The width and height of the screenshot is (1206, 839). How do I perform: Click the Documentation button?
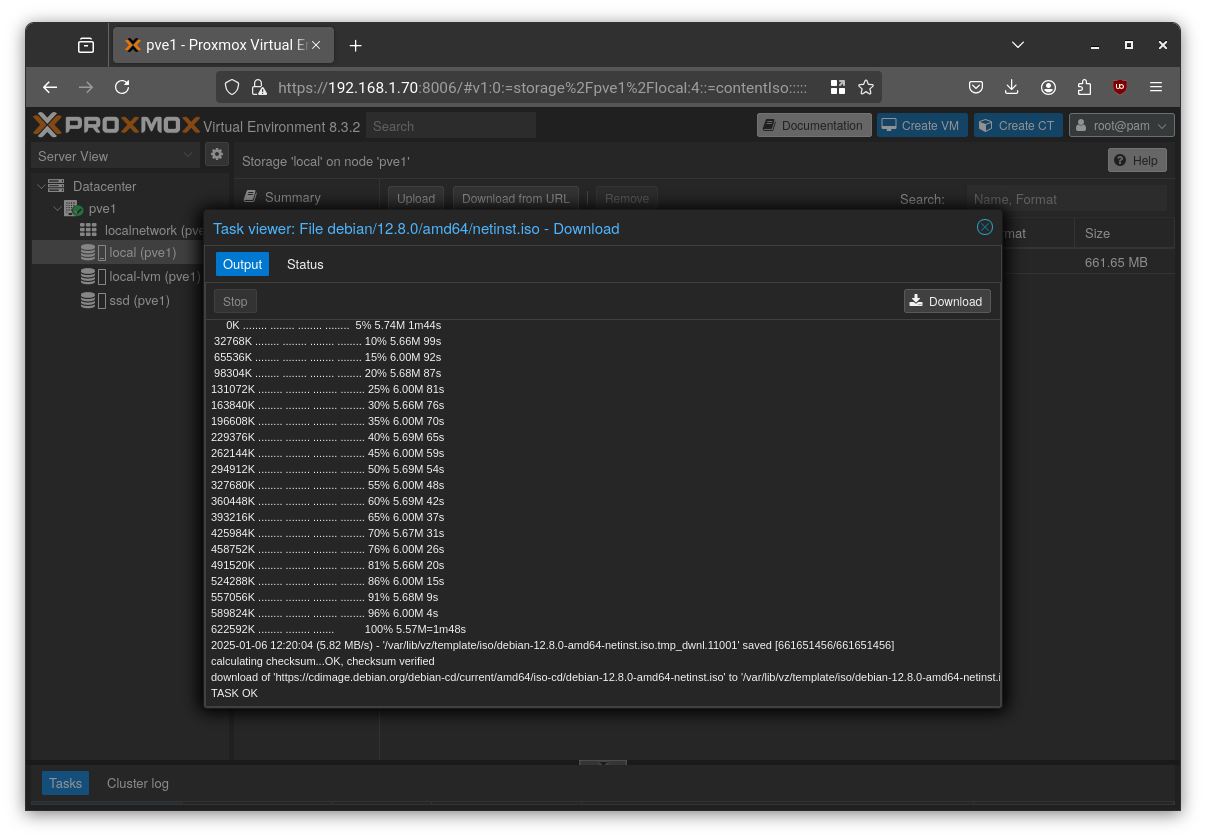(x=812, y=125)
